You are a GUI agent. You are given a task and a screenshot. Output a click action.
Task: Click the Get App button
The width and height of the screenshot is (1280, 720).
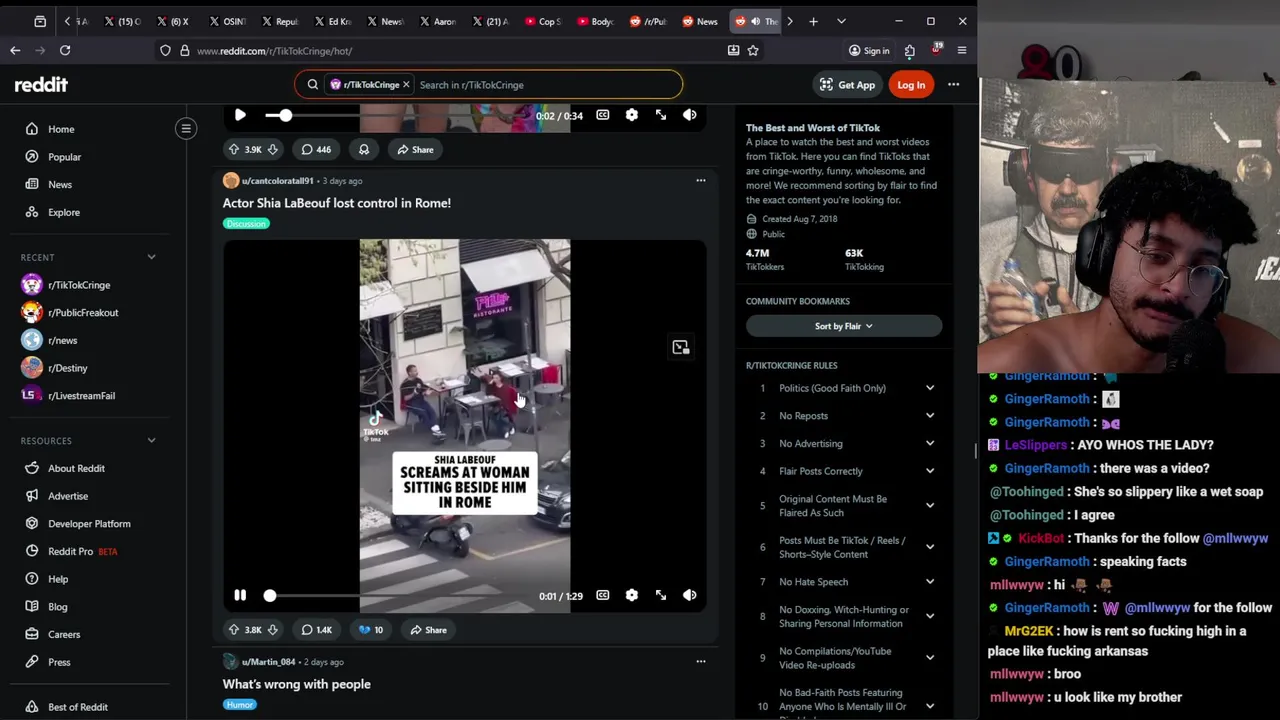(847, 85)
